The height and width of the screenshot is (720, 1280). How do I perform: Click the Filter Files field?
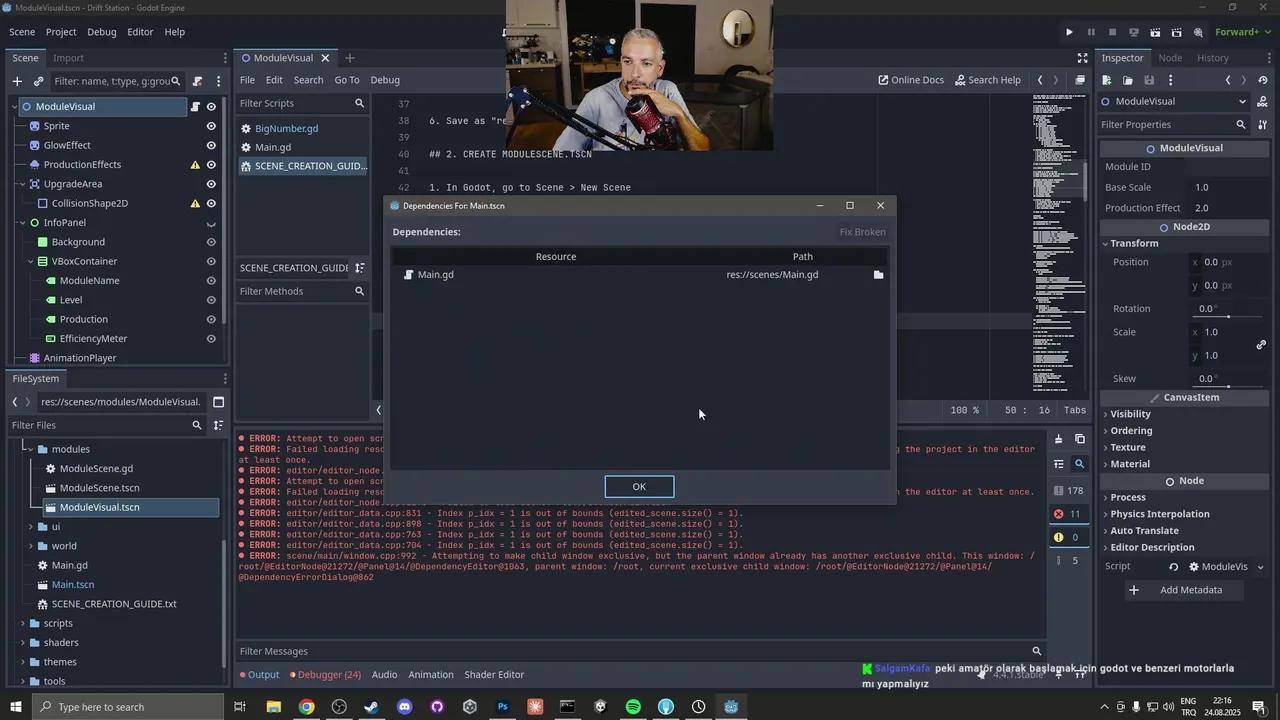pyautogui.click(x=106, y=426)
